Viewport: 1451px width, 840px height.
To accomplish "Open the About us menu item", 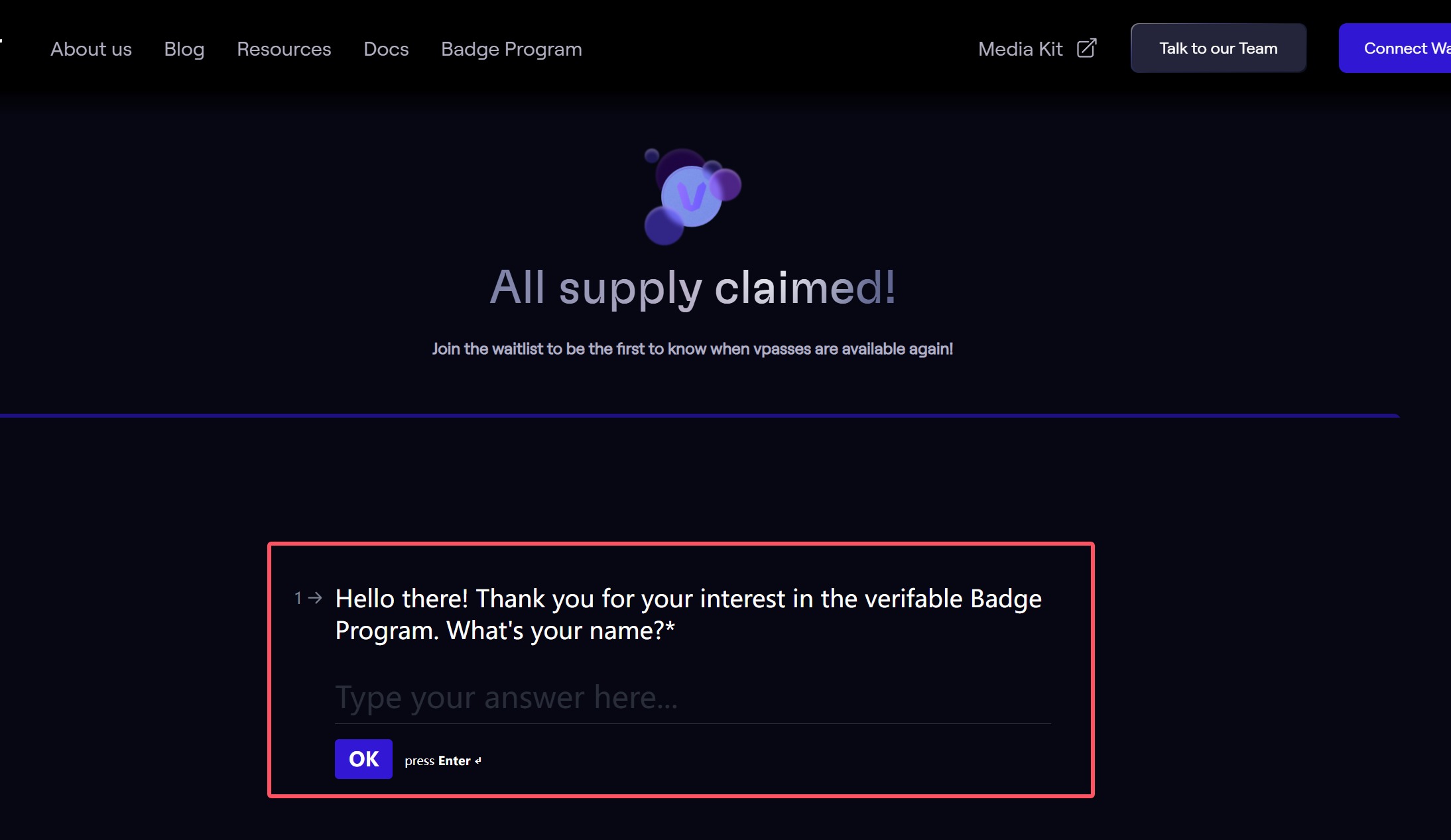I will point(91,49).
